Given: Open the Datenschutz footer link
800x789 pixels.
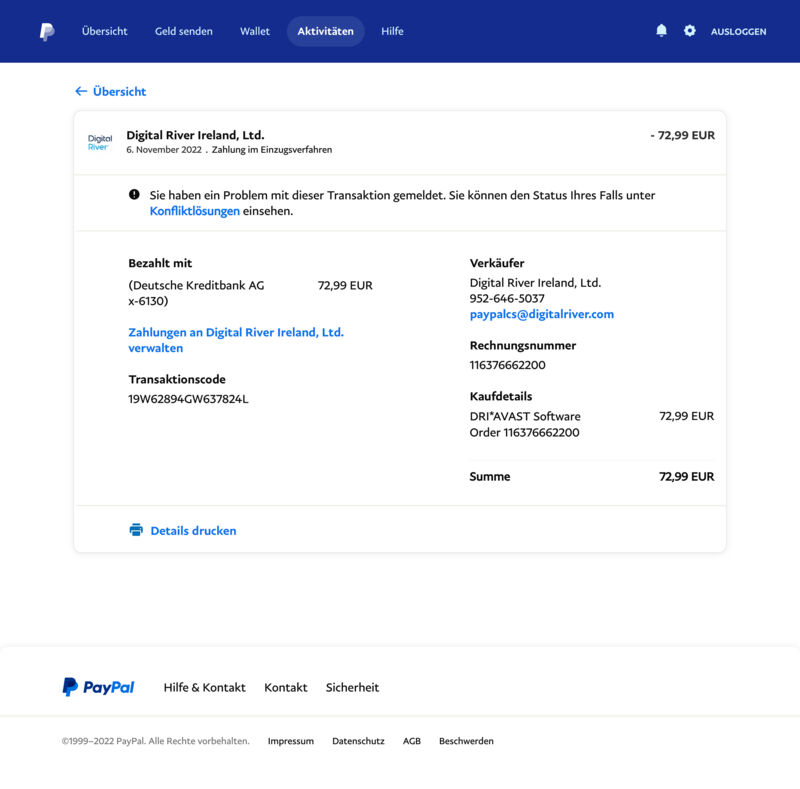Looking at the screenshot, I should (x=358, y=741).
